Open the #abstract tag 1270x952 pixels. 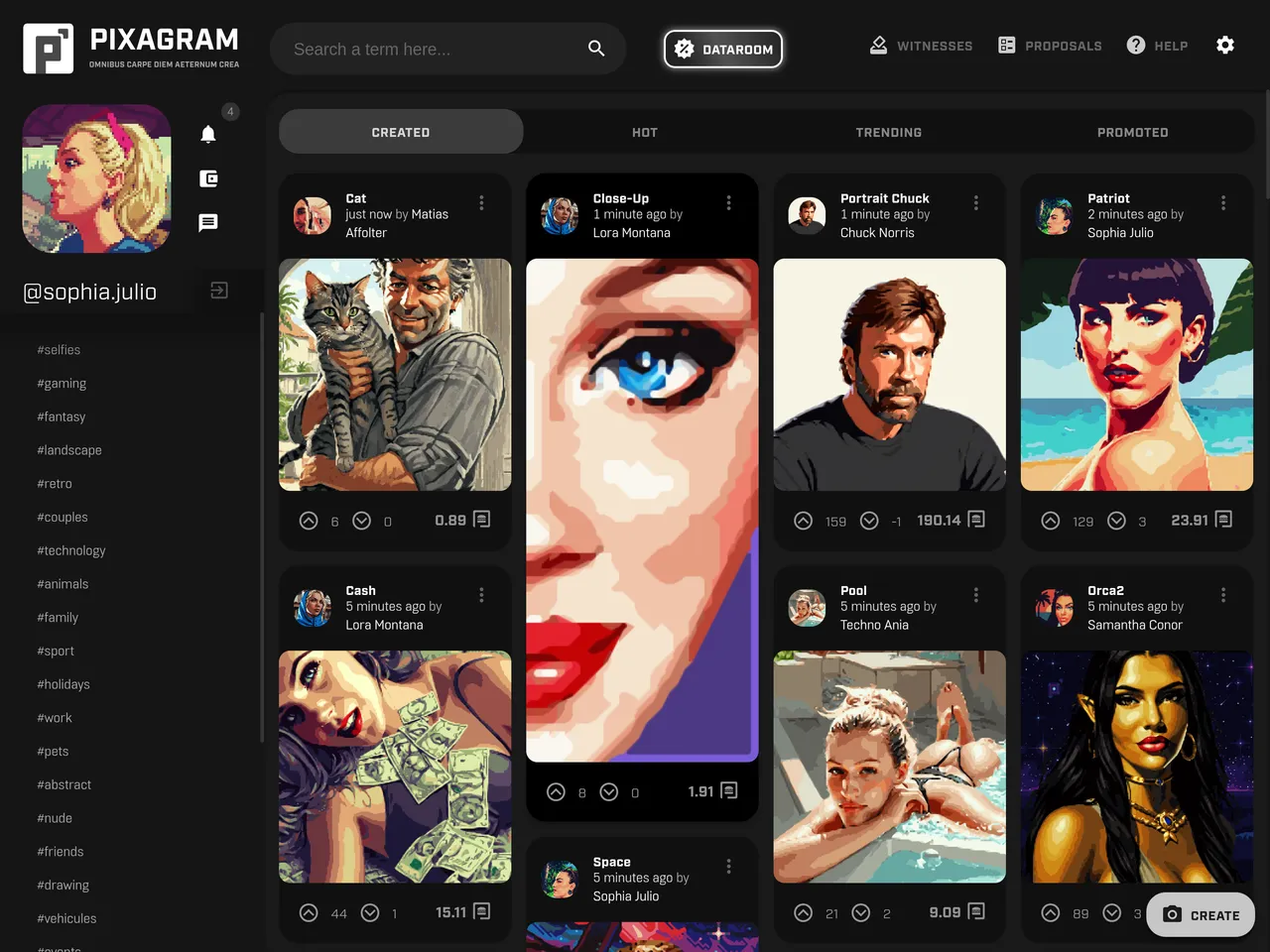point(64,784)
